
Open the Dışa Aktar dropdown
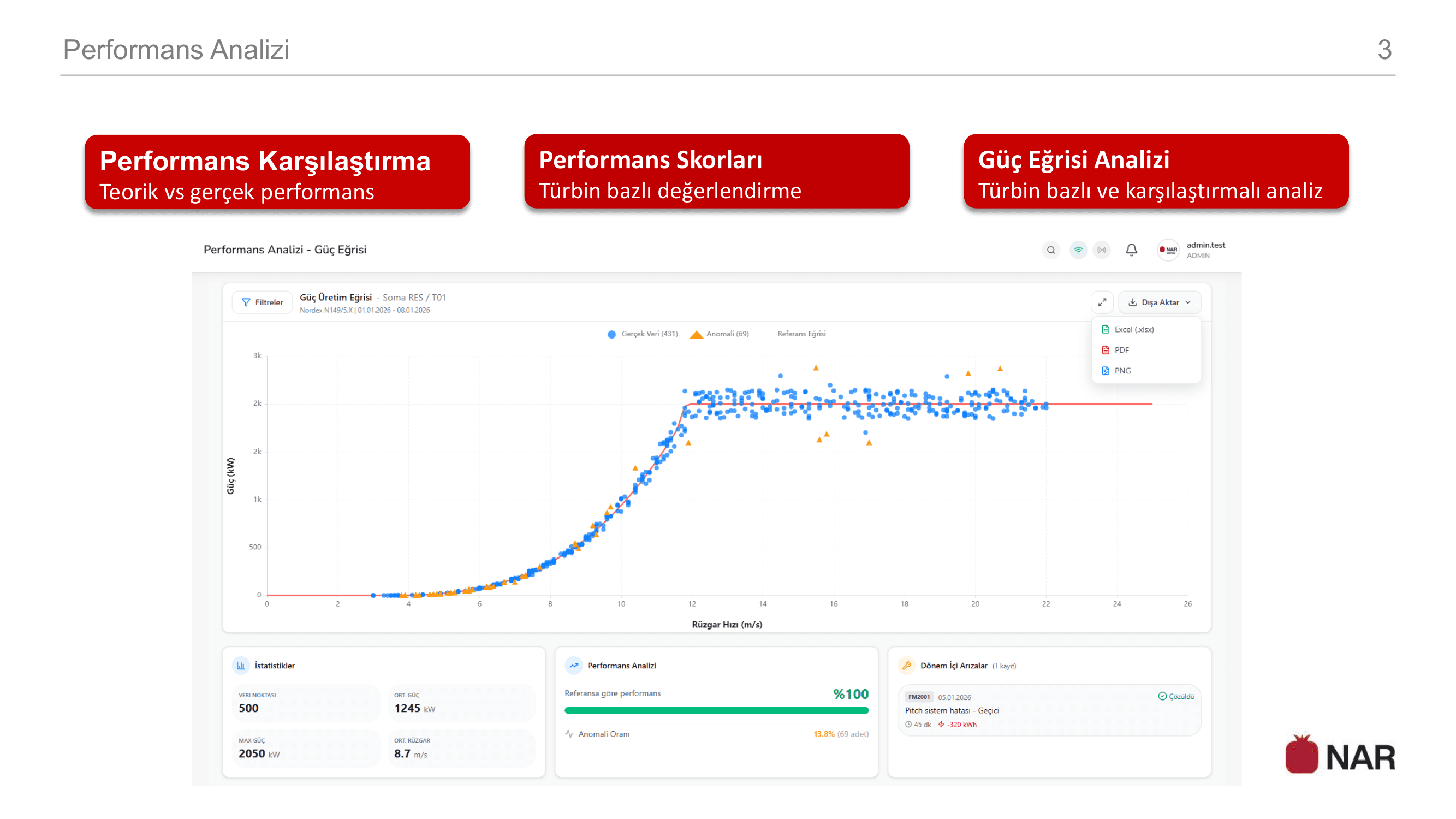point(1159,302)
